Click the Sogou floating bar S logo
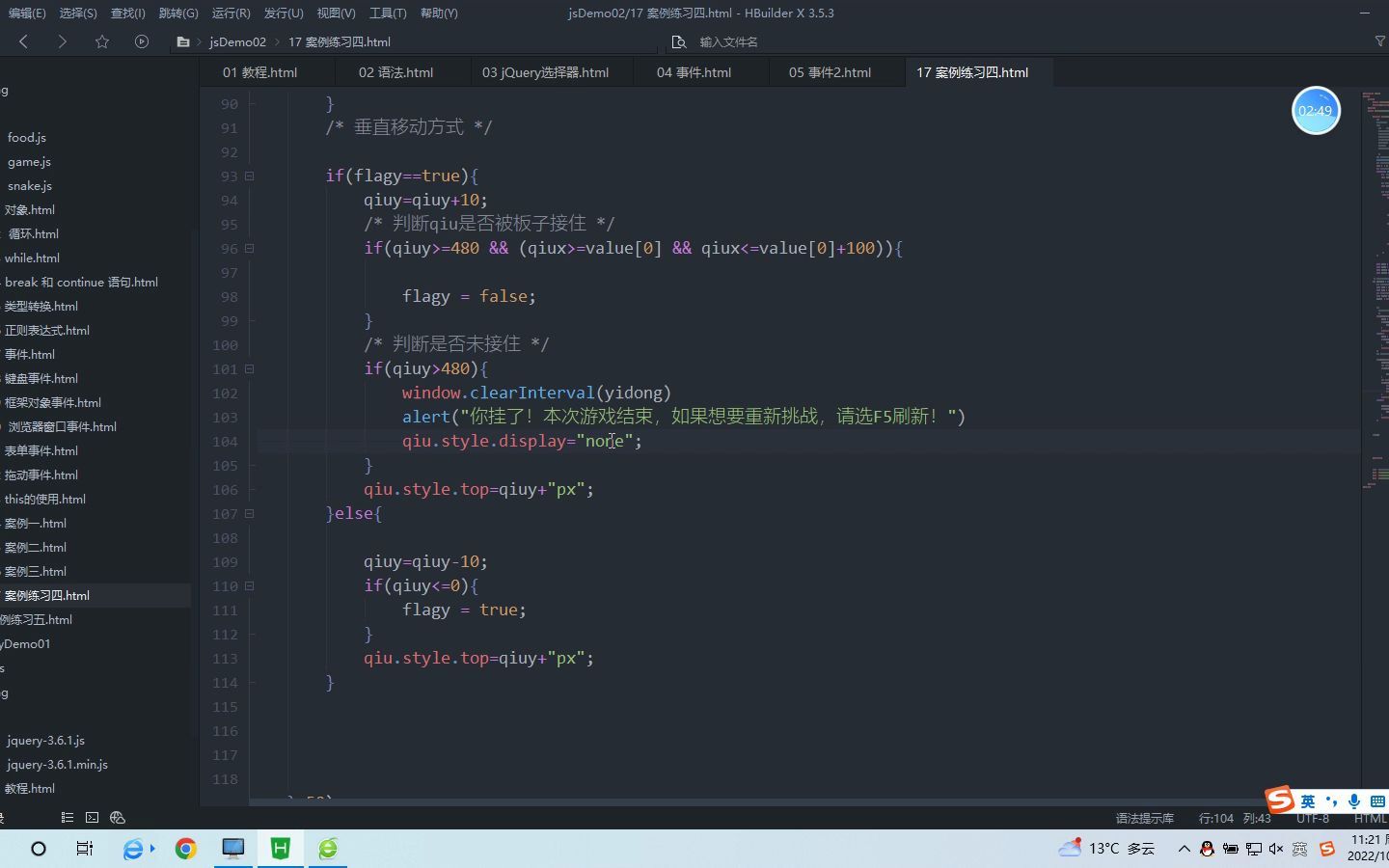Screen dimensions: 1389x868 pos(1280,800)
